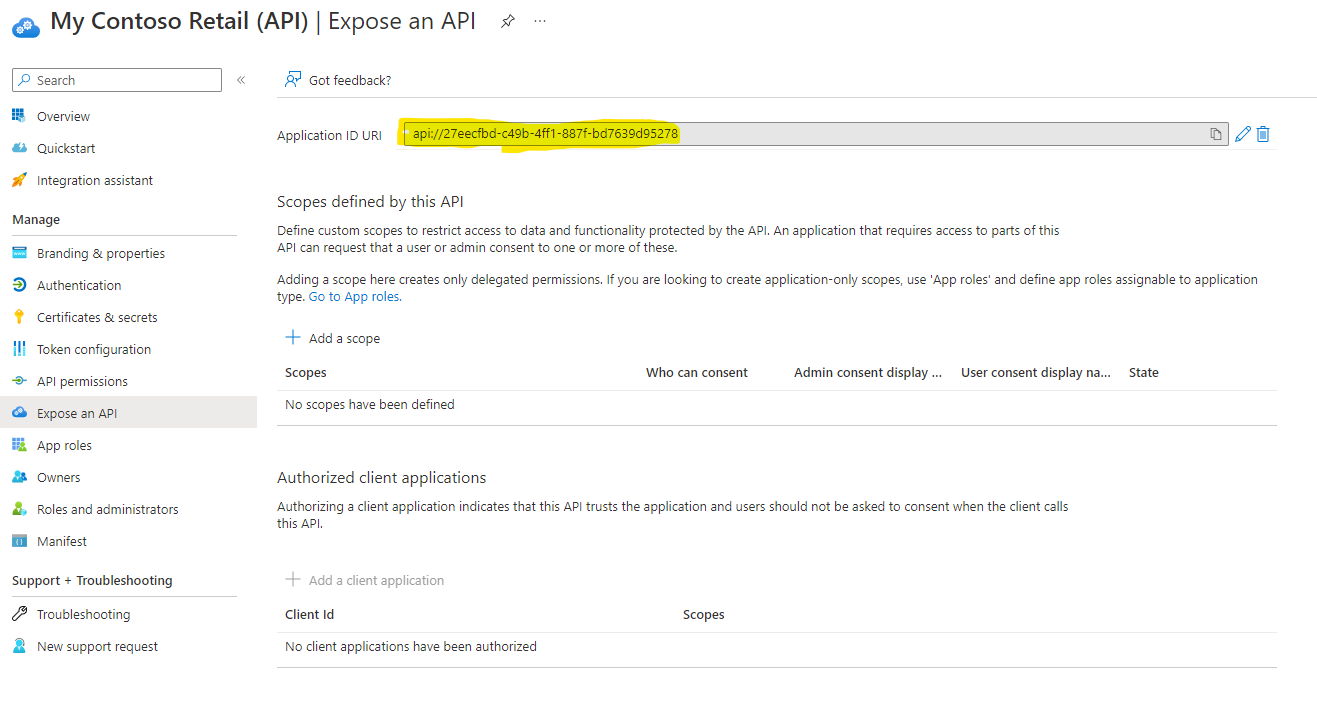The height and width of the screenshot is (723, 1317).
Task: Copy the Application ID URI to clipboard
Action: pos(1216,134)
